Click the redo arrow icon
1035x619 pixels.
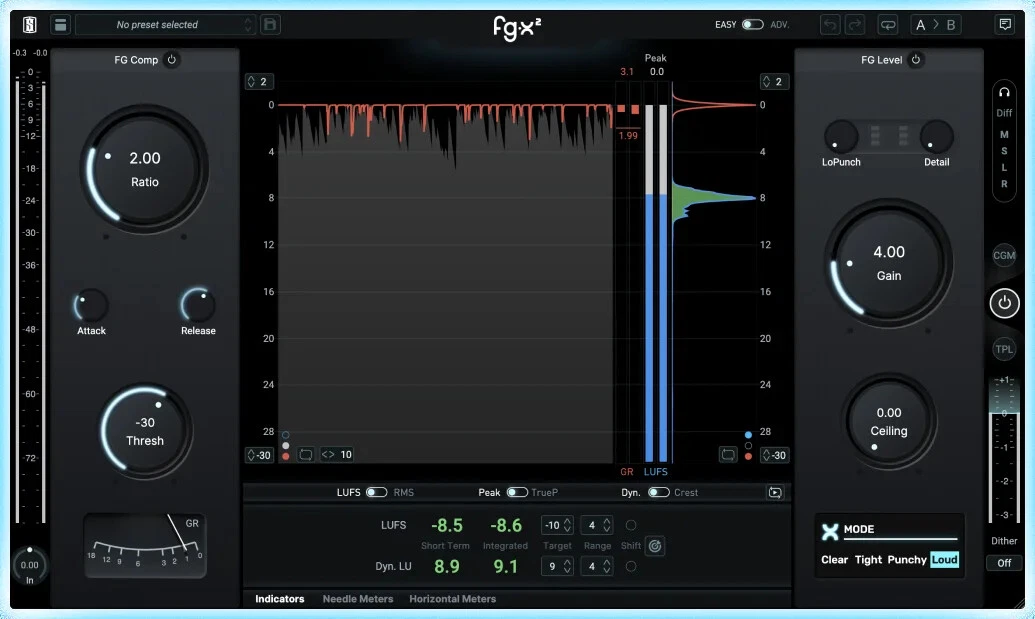(855, 25)
